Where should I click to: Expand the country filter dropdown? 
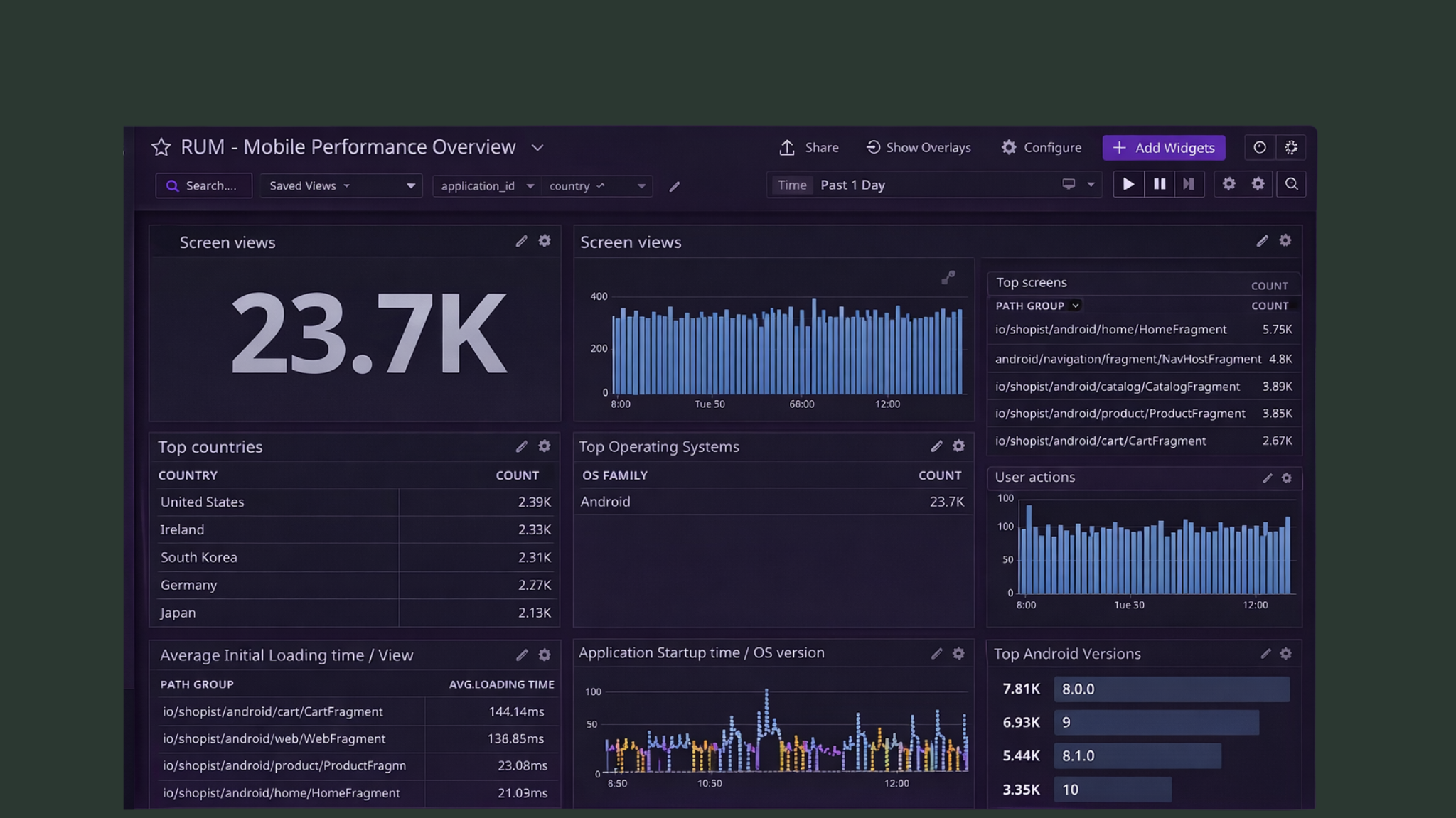(639, 185)
